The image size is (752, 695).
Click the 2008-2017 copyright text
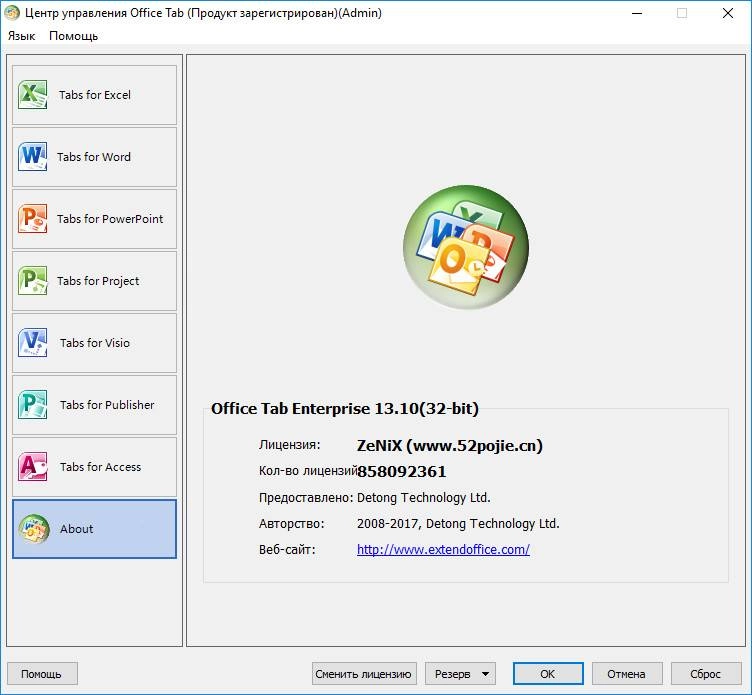pyautogui.click(x=458, y=524)
